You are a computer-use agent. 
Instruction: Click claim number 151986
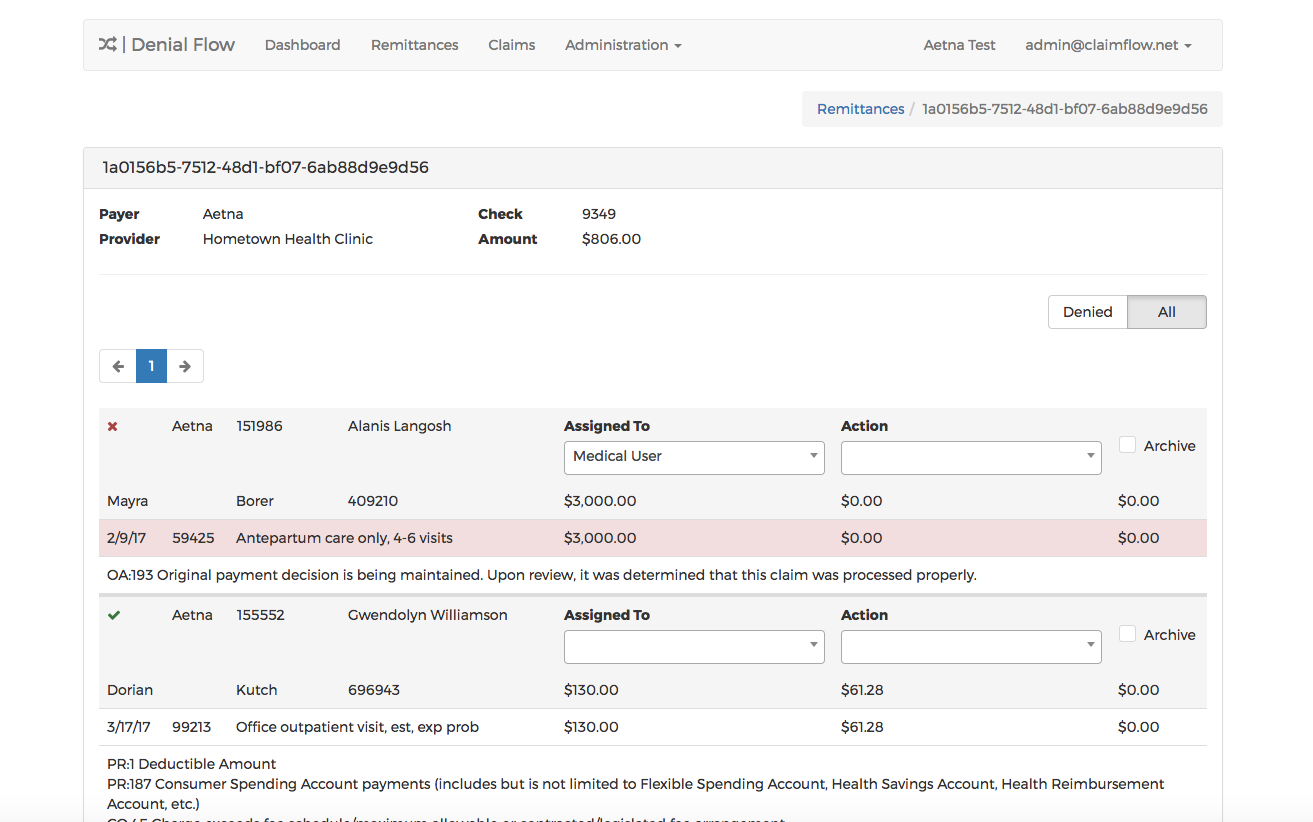[259, 426]
